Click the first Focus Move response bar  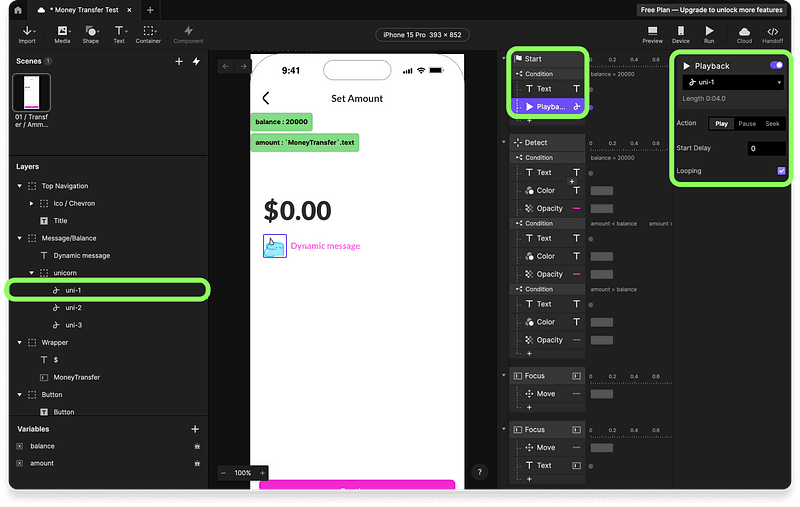(x=602, y=394)
